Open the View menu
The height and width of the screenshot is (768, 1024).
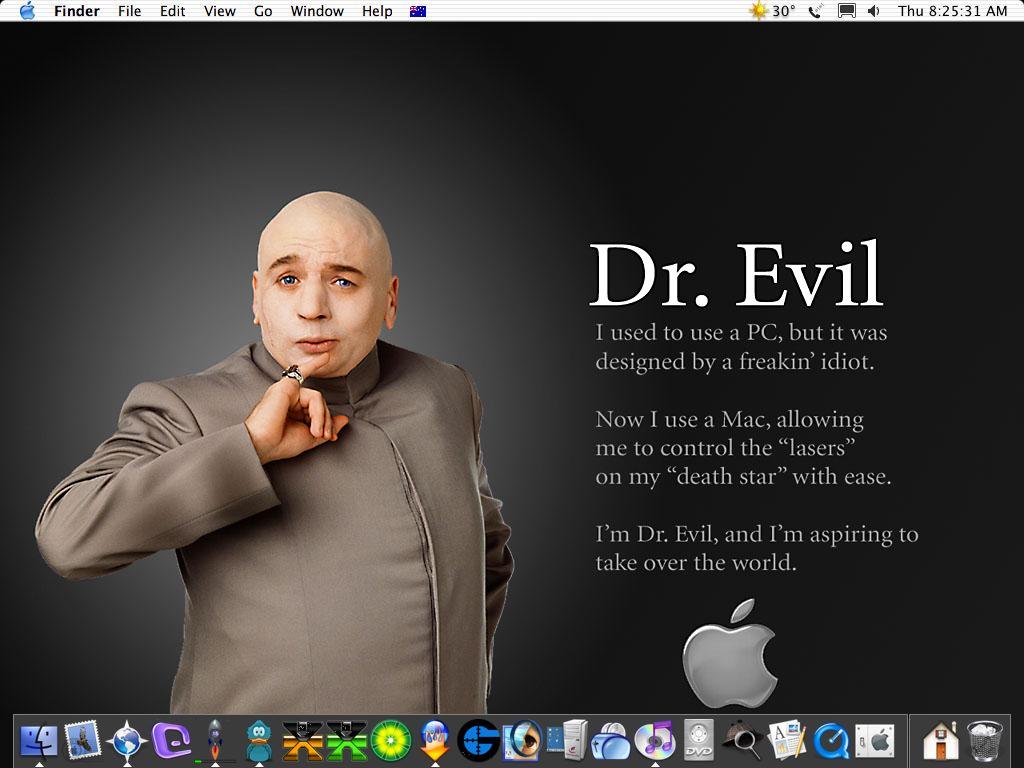(x=219, y=11)
